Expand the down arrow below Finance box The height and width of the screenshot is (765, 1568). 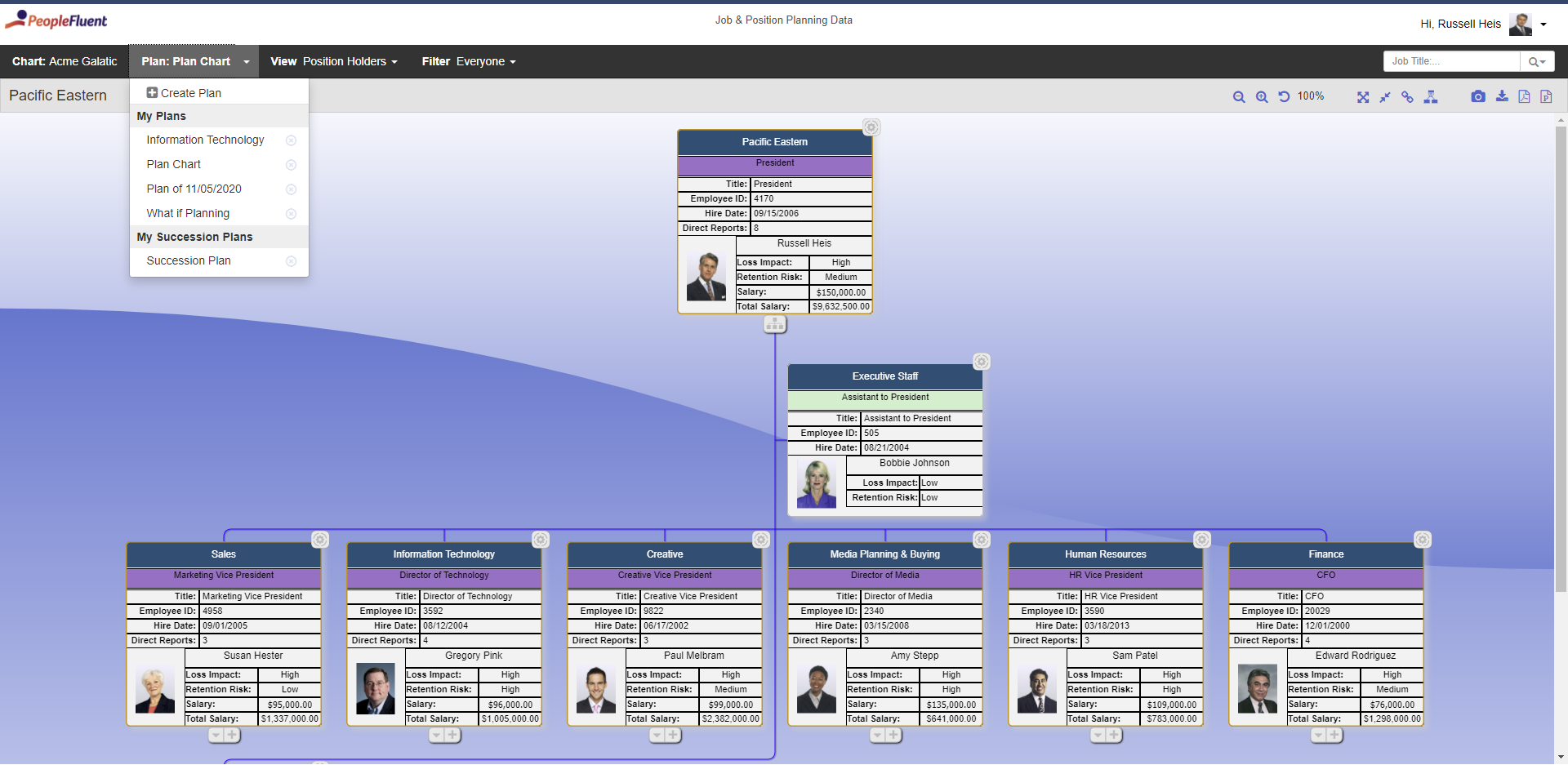[1318, 735]
